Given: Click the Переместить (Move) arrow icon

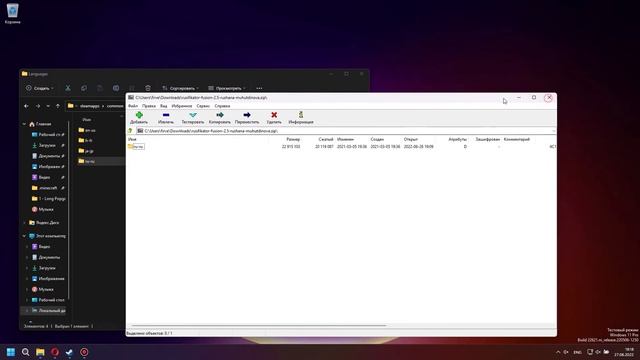Looking at the screenshot, I should tap(247, 115).
